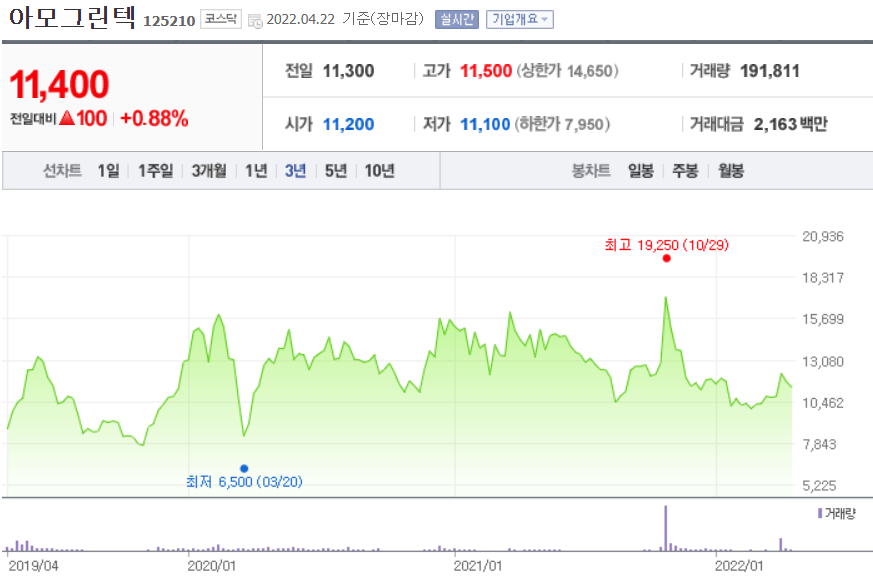
Task: Select the 3년 line chart tab
Action: point(295,170)
